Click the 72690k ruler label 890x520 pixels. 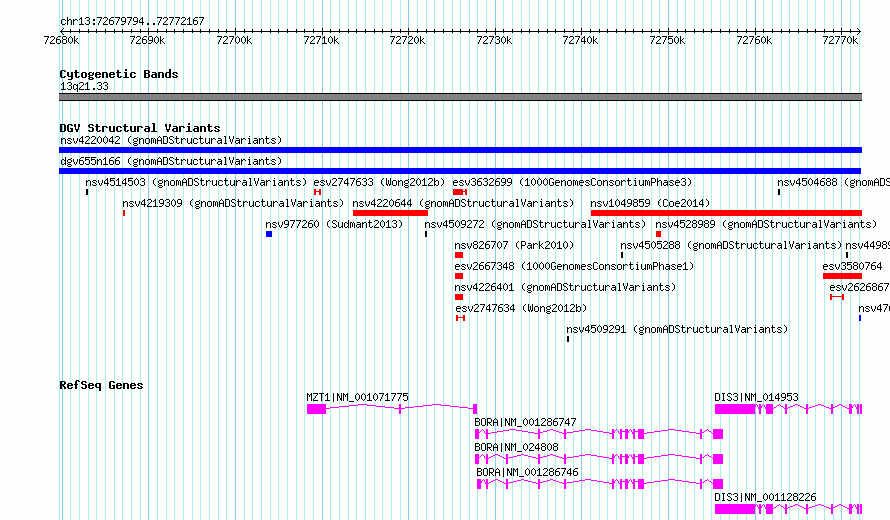point(148,40)
